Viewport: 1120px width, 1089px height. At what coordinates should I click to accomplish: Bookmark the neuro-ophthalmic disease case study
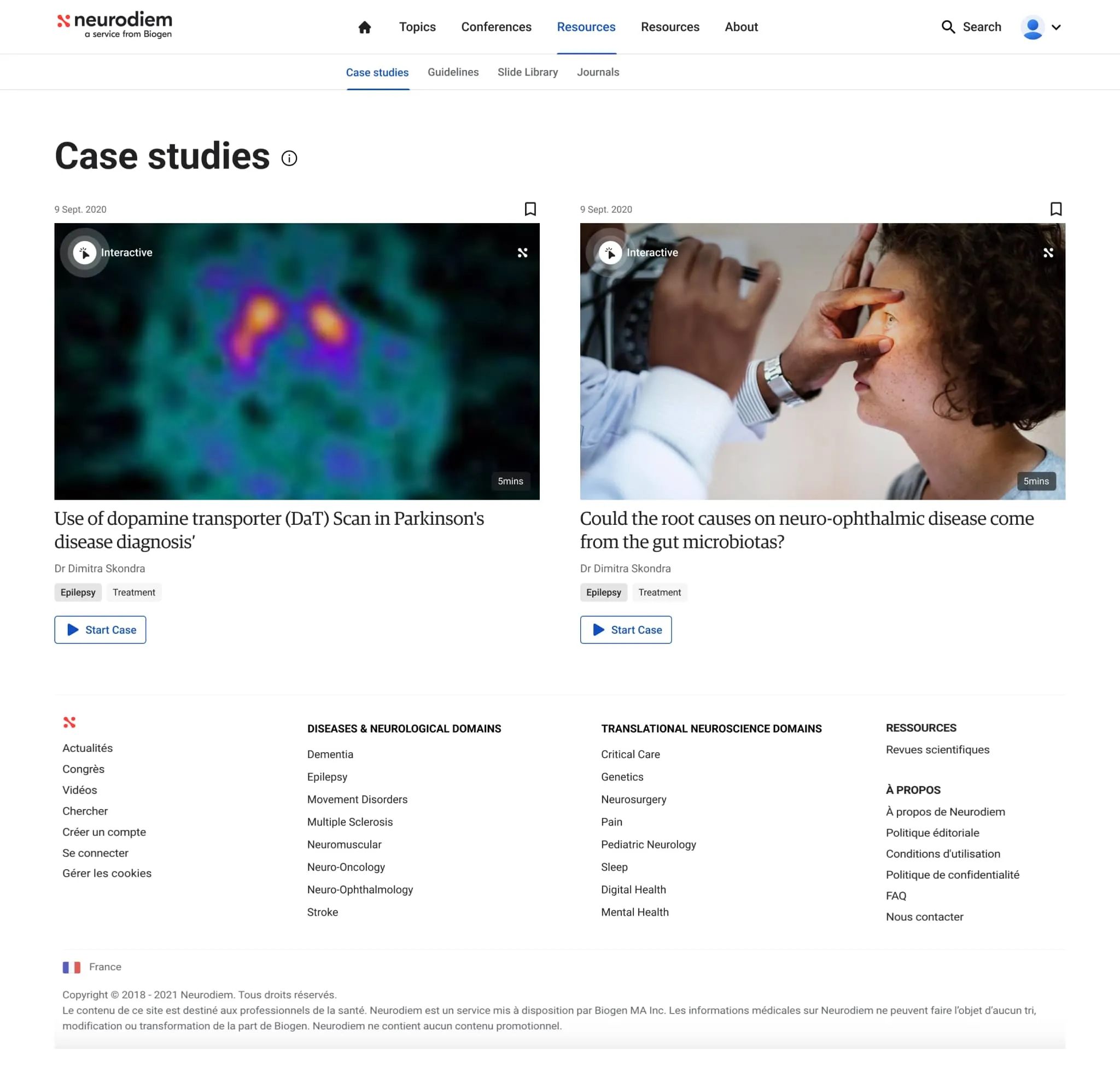tap(1056, 209)
